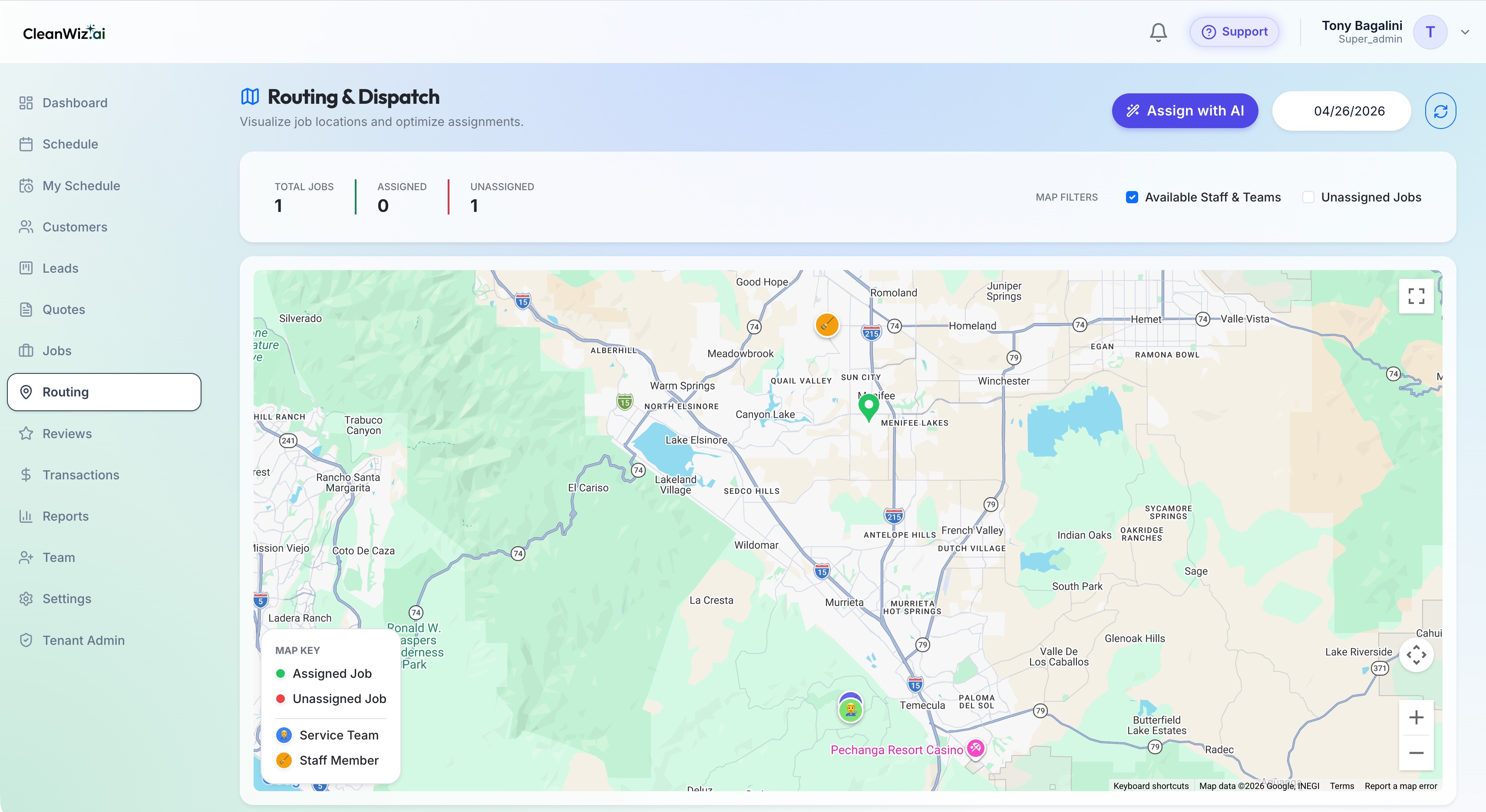Zoom out on the map

[x=1416, y=753]
